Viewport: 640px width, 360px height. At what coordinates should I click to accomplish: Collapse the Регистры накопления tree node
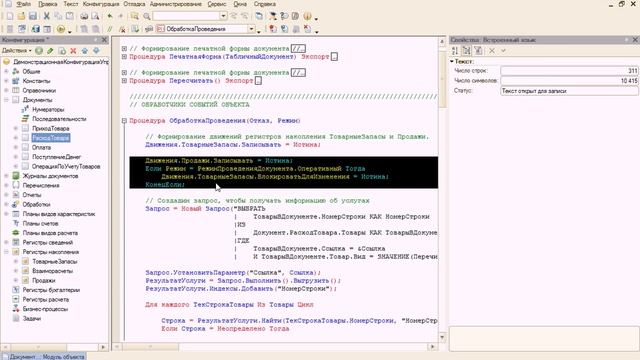[x=7, y=252]
